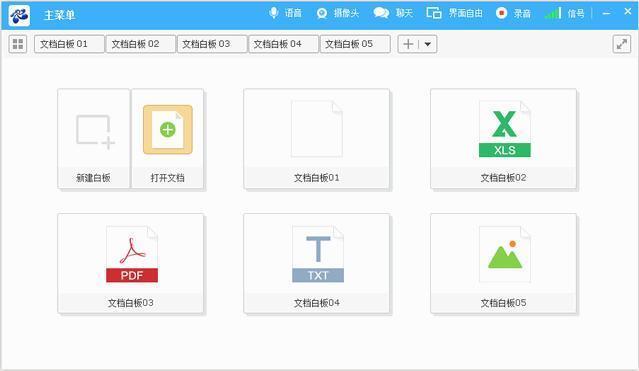Show the grid overview icon
The image size is (639, 371).
pos(18,44)
